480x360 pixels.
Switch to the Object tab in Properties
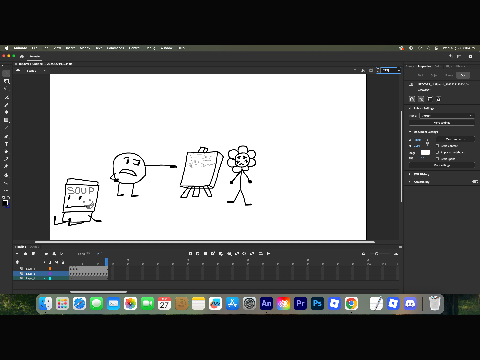434,75
